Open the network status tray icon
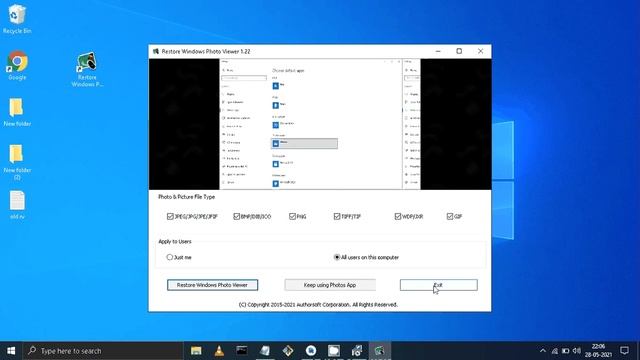 554,351
